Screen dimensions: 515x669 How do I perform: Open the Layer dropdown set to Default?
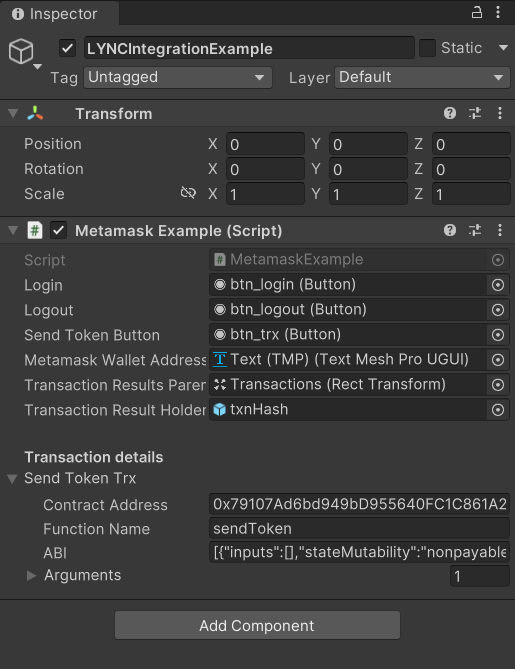coord(422,78)
